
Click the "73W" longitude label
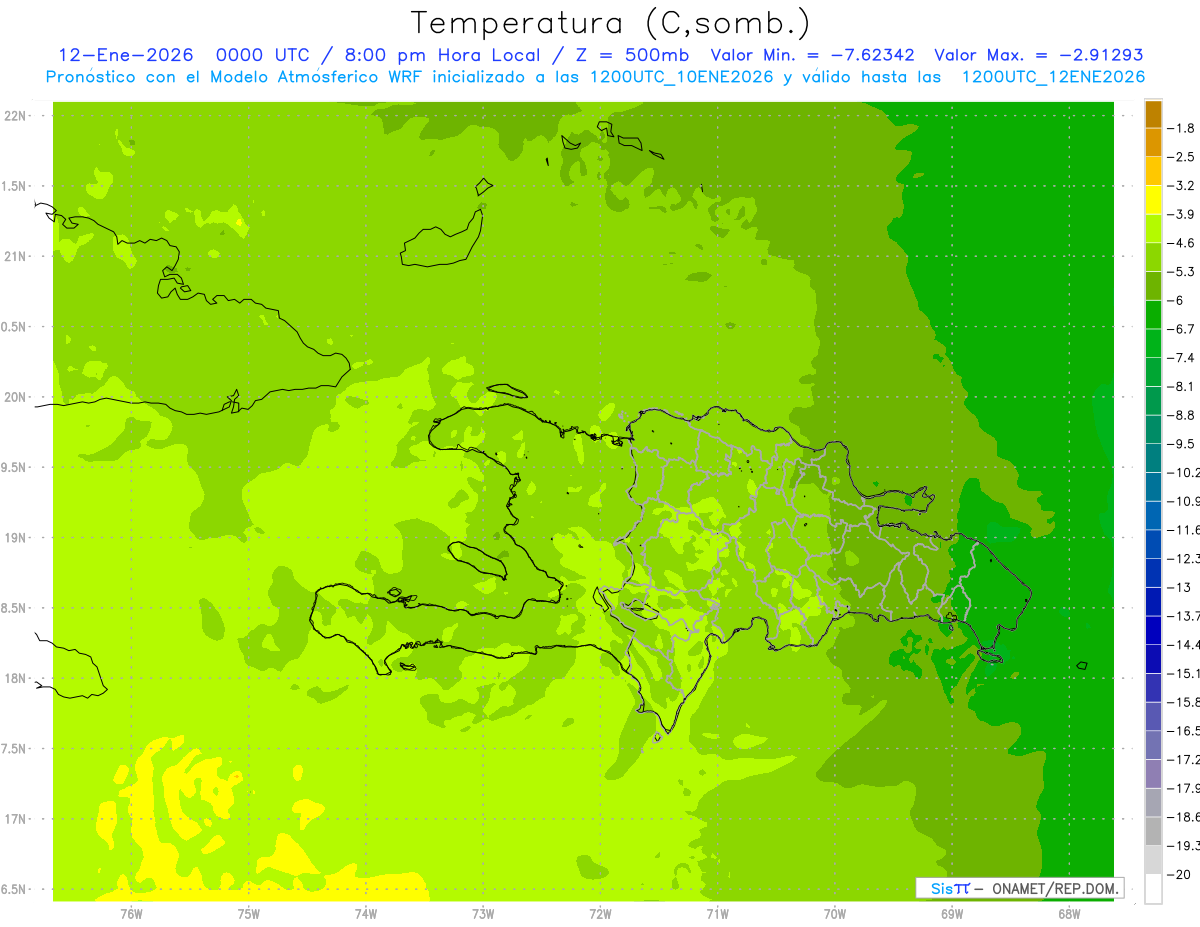(483, 913)
